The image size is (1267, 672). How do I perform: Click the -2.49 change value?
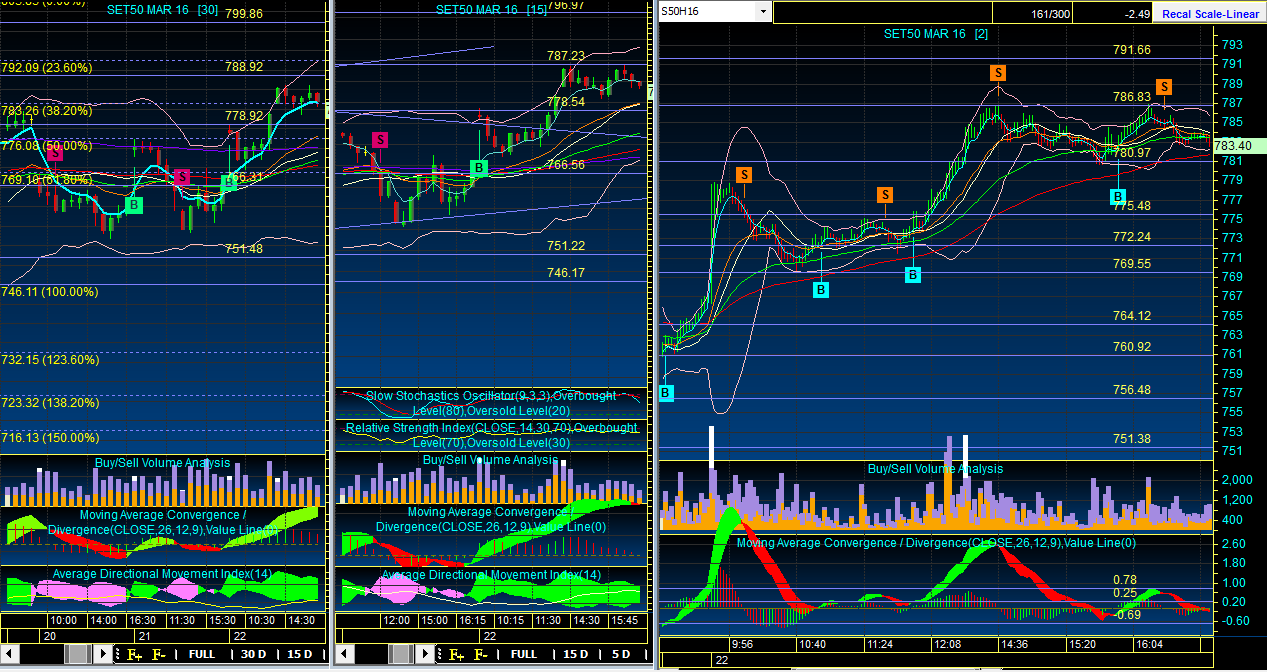[x=1136, y=14]
